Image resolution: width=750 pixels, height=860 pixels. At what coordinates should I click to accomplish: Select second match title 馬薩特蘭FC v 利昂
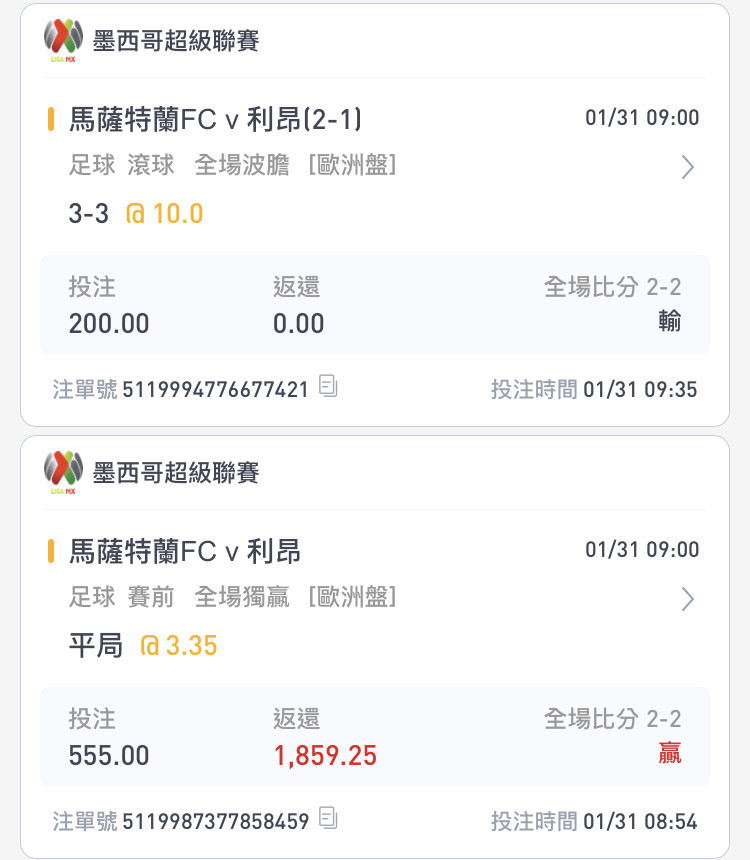pyautogui.click(x=185, y=551)
